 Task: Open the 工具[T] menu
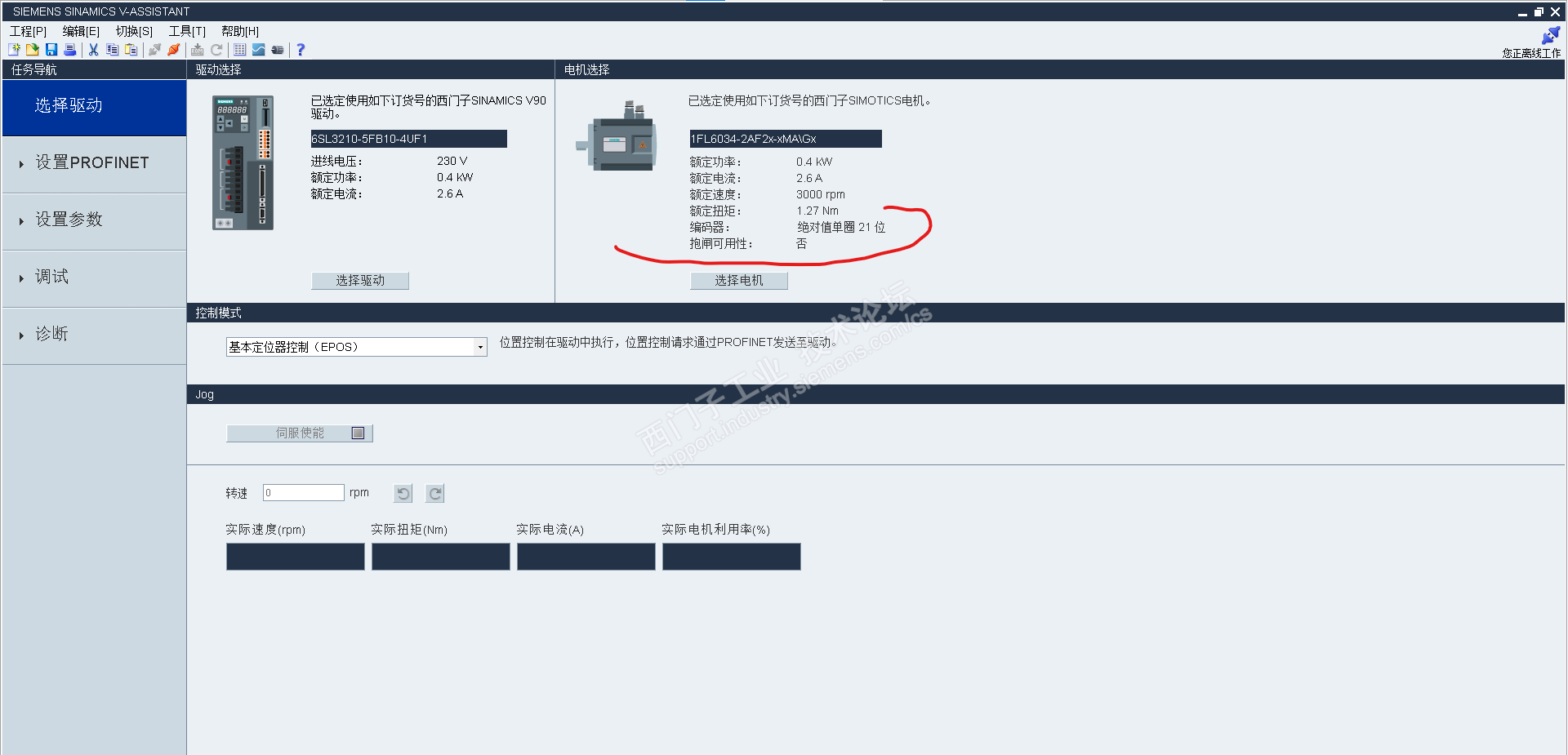187,31
